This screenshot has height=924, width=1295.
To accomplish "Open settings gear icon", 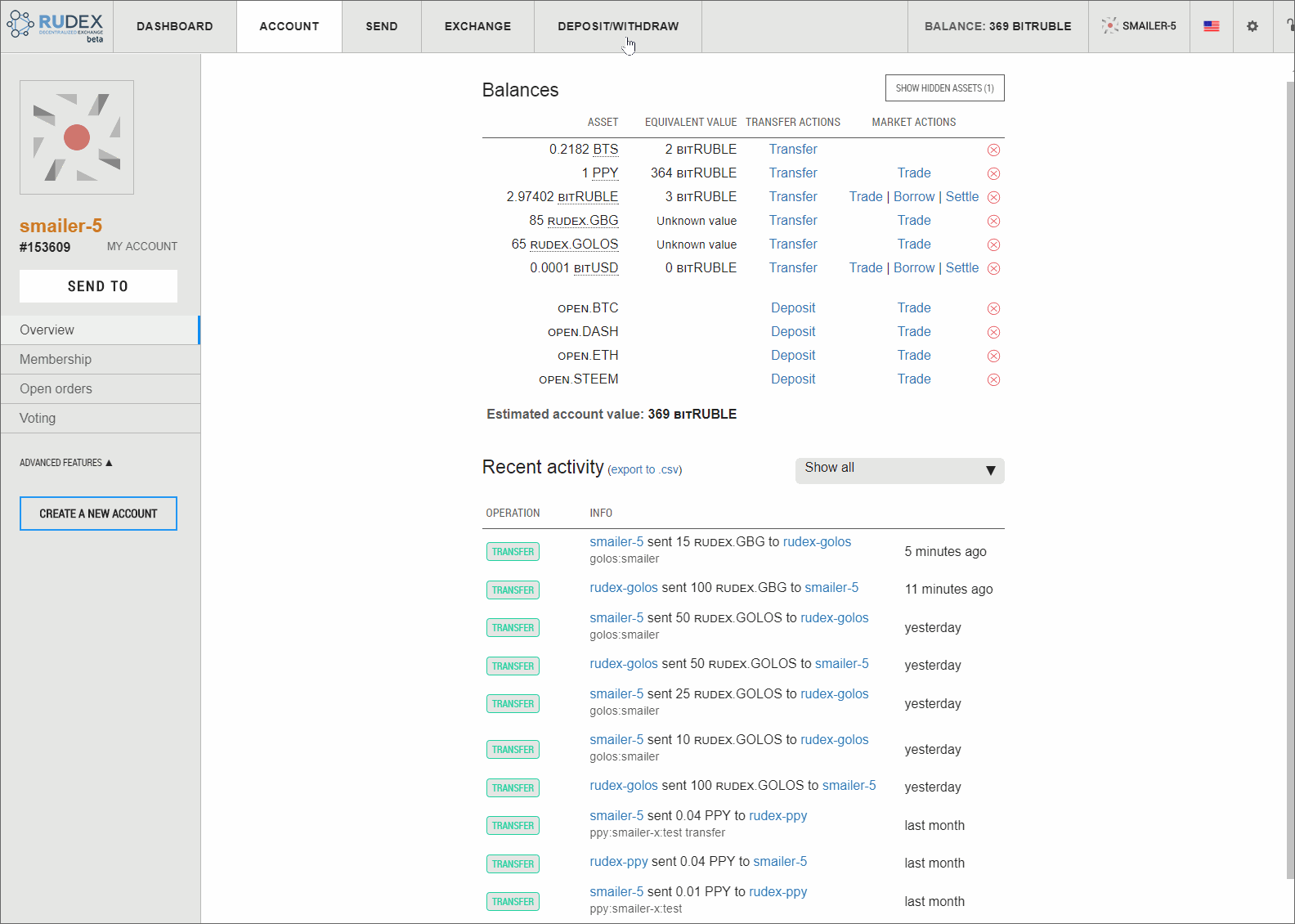I will [1252, 26].
